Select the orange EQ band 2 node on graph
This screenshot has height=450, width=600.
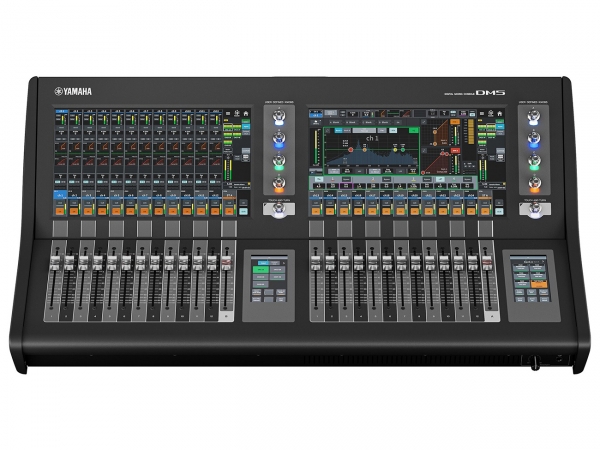click(x=364, y=150)
